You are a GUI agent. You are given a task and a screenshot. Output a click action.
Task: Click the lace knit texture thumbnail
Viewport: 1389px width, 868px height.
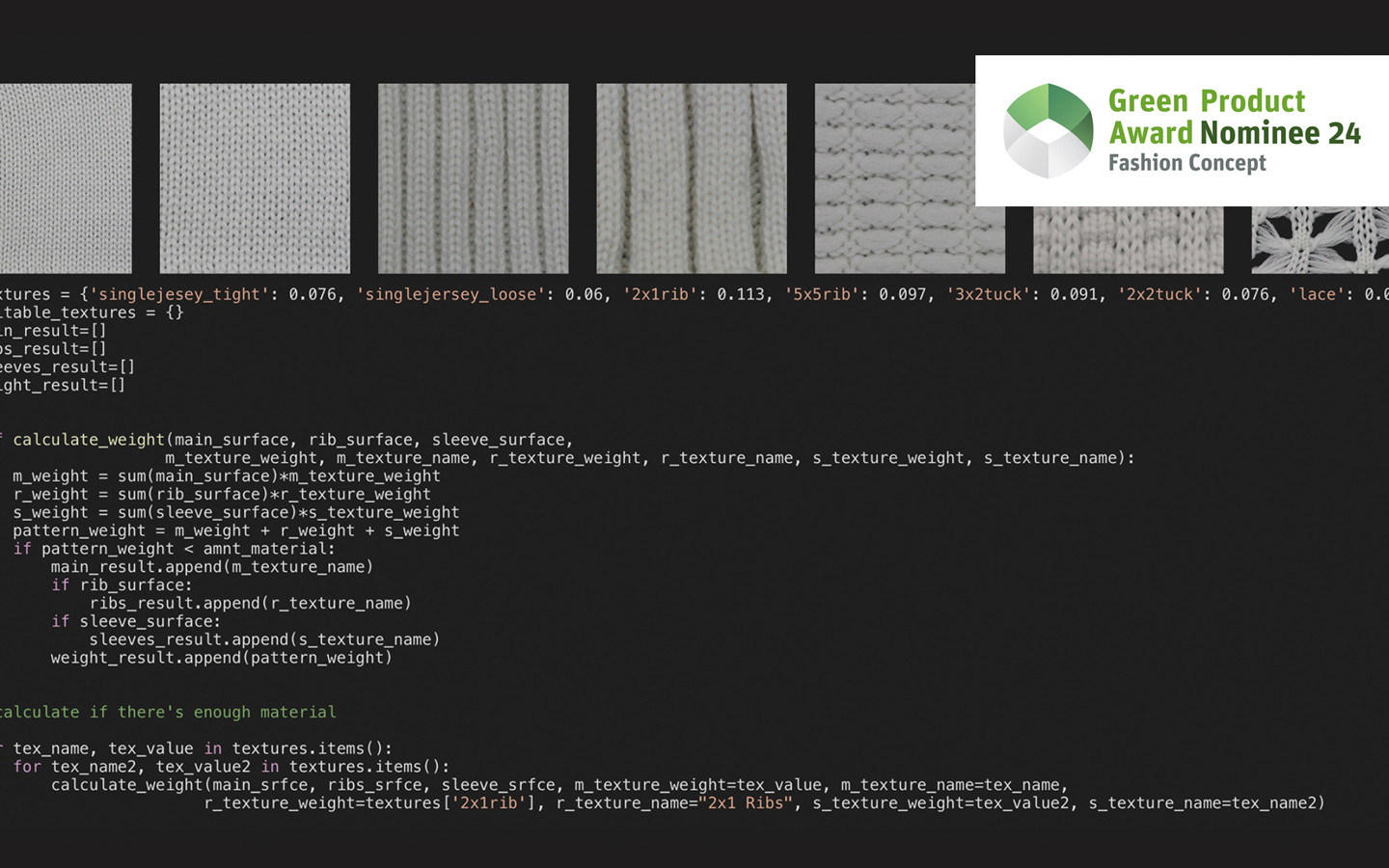click(1320, 240)
